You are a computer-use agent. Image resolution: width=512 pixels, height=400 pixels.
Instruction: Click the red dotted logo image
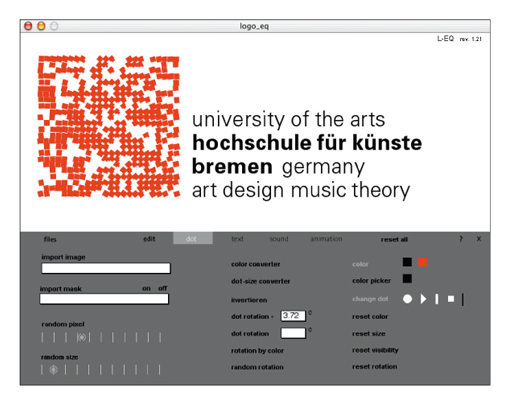[x=108, y=127]
